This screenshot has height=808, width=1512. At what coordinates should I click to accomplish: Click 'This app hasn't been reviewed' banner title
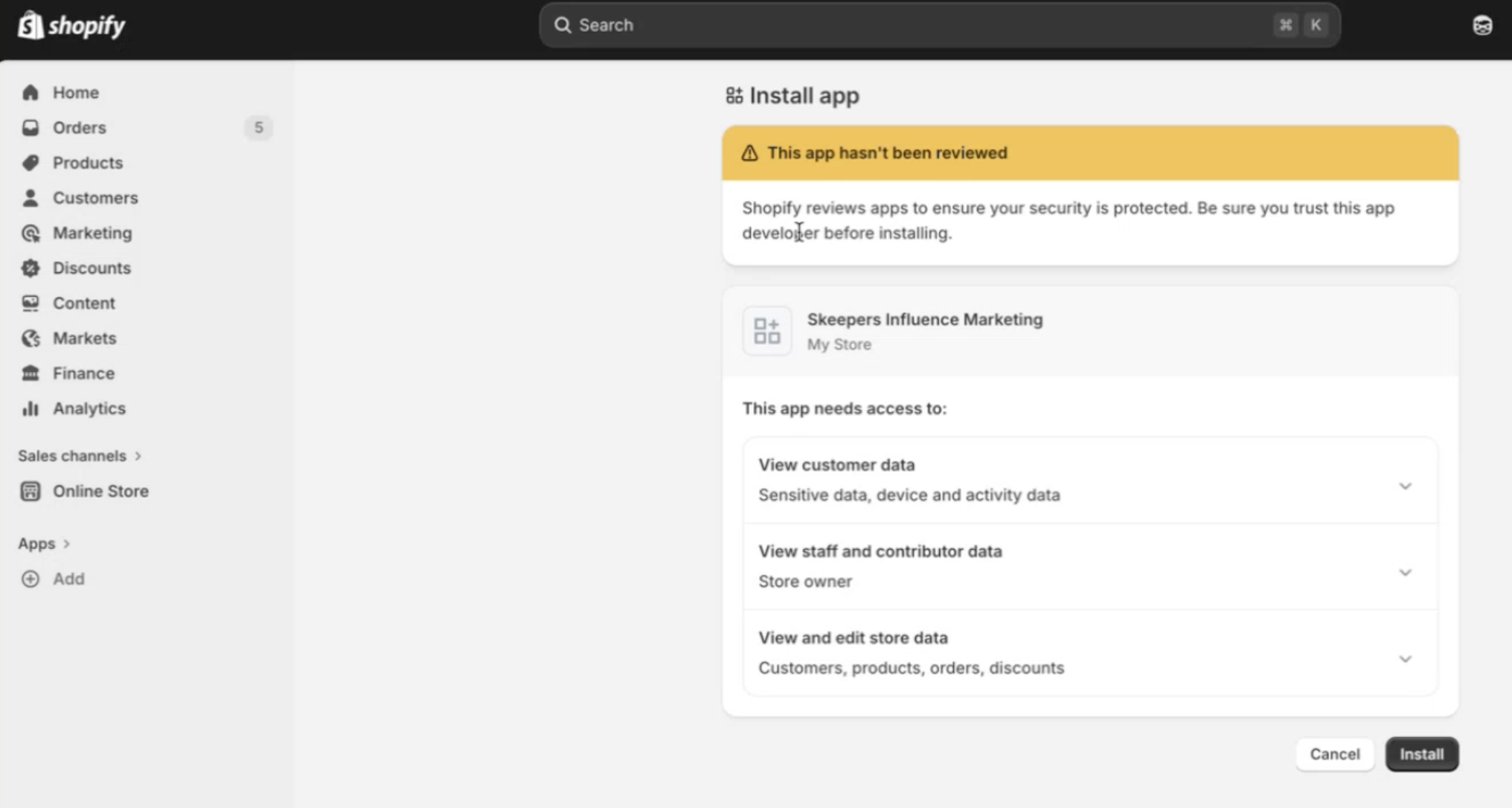pos(887,153)
